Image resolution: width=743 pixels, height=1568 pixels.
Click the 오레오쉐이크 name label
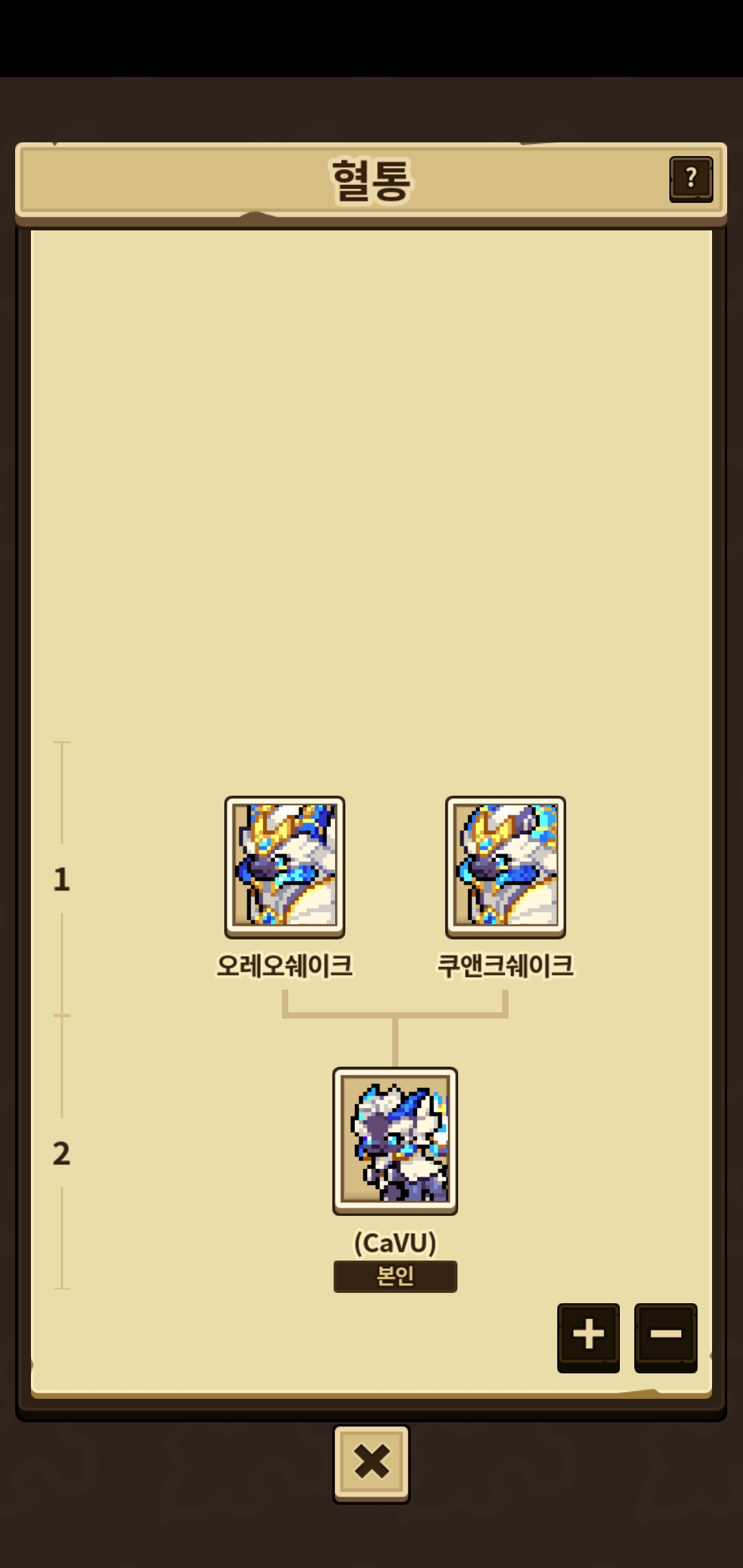(285, 966)
